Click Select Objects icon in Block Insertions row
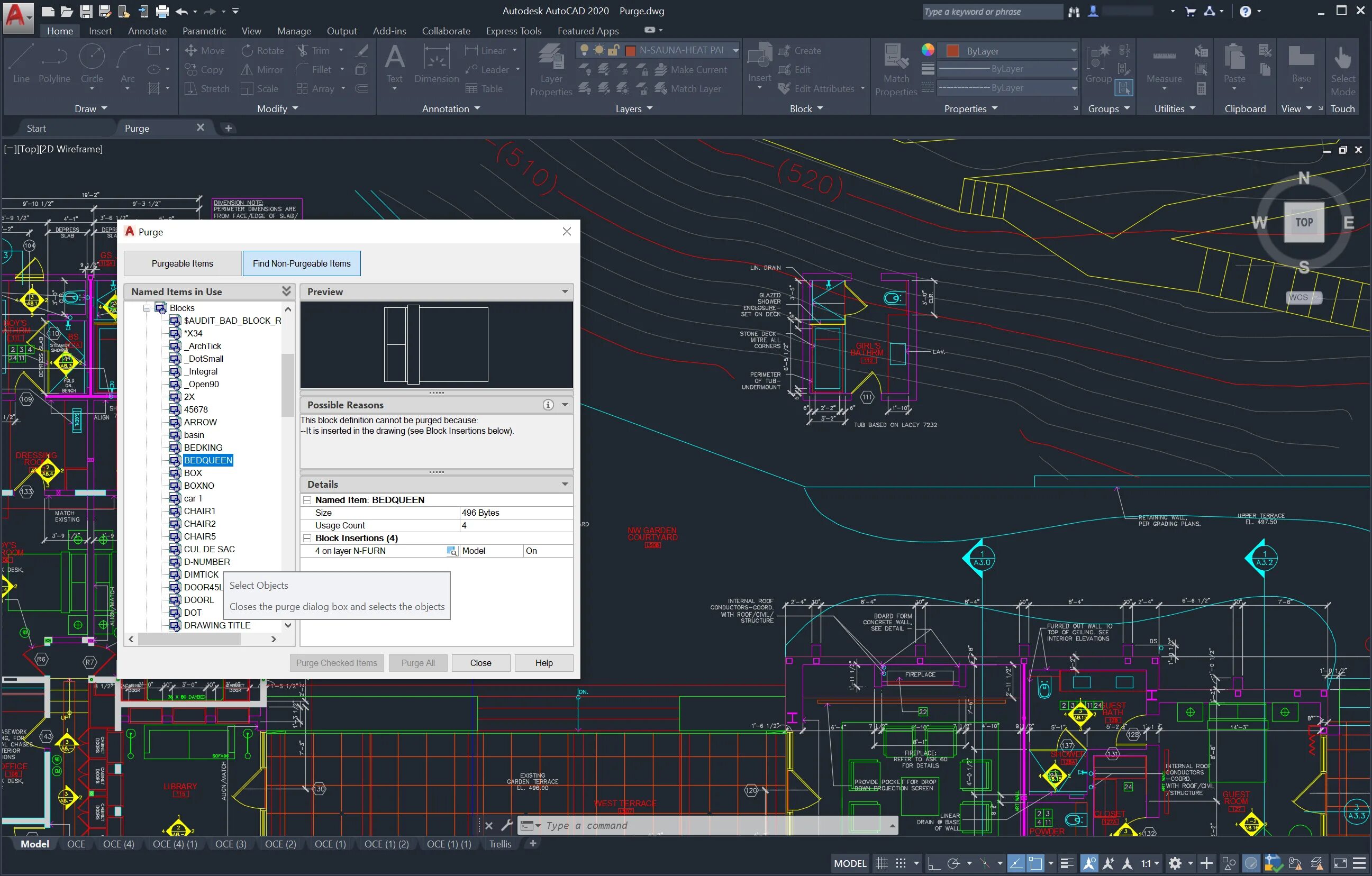1372x876 pixels. tap(451, 551)
